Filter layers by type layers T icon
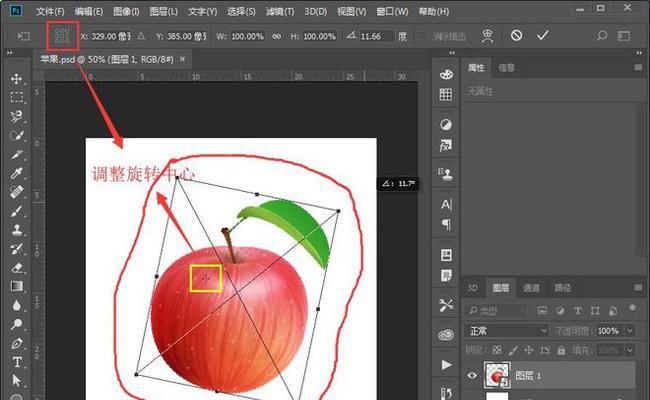650x400 pixels. point(577,310)
